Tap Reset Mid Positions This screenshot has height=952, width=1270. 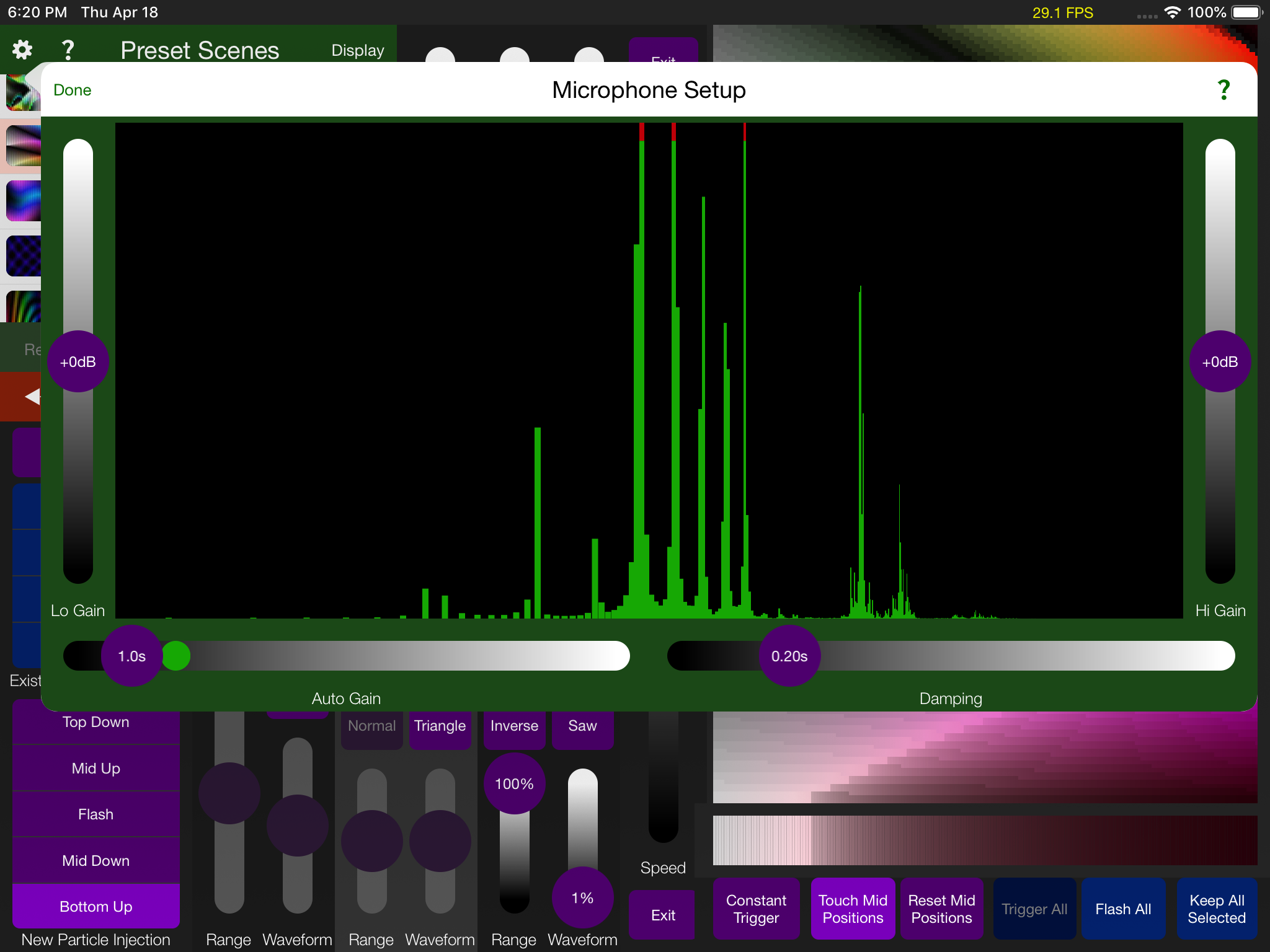tap(941, 908)
